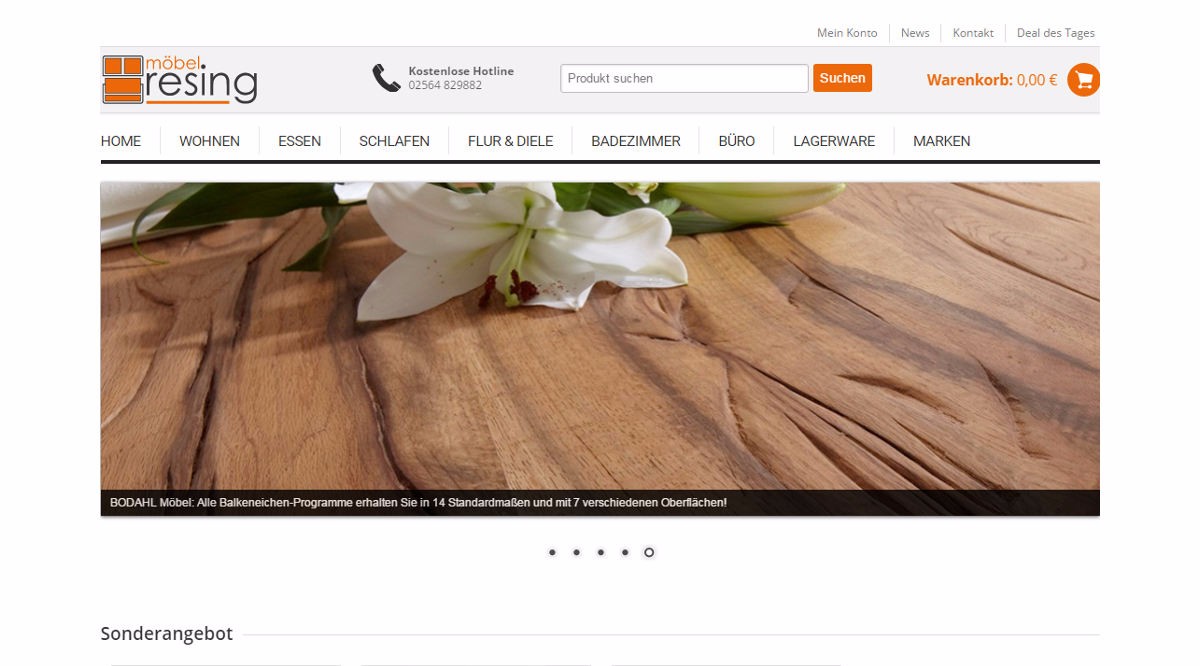The height and width of the screenshot is (666, 1200).
Task: Expand the Schlafen menu category
Action: tap(394, 141)
